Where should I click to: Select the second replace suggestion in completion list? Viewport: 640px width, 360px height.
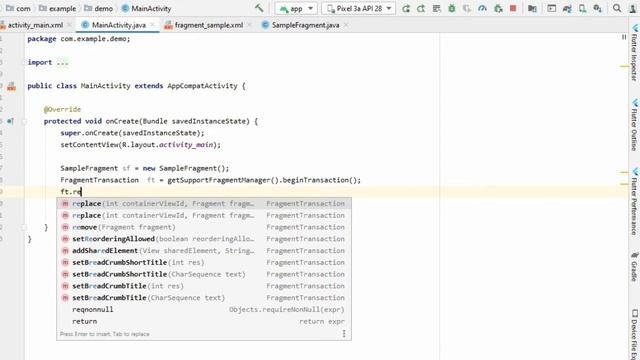(x=204, y=216)
